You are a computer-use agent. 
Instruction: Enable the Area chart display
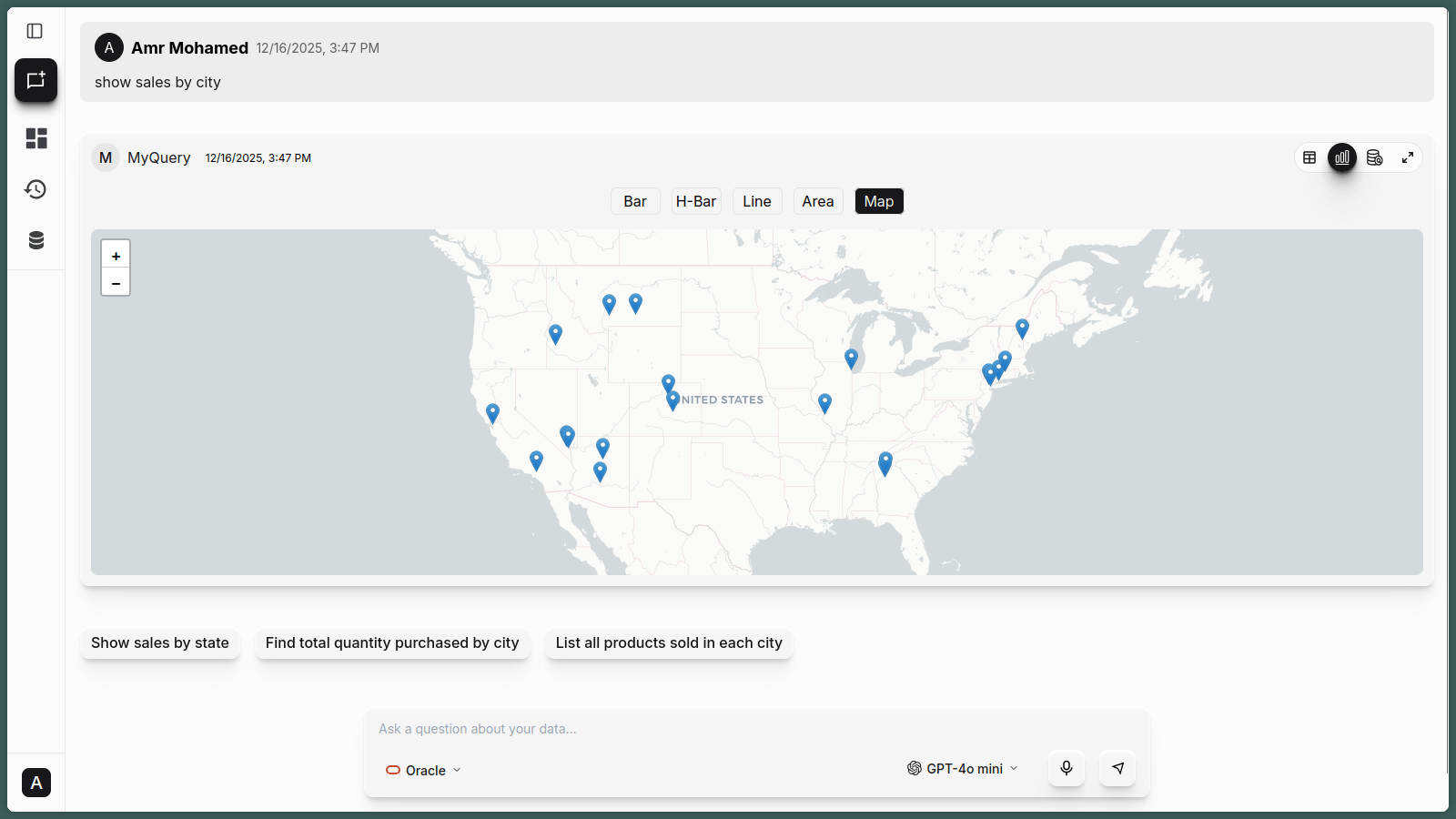pos(817,201)
